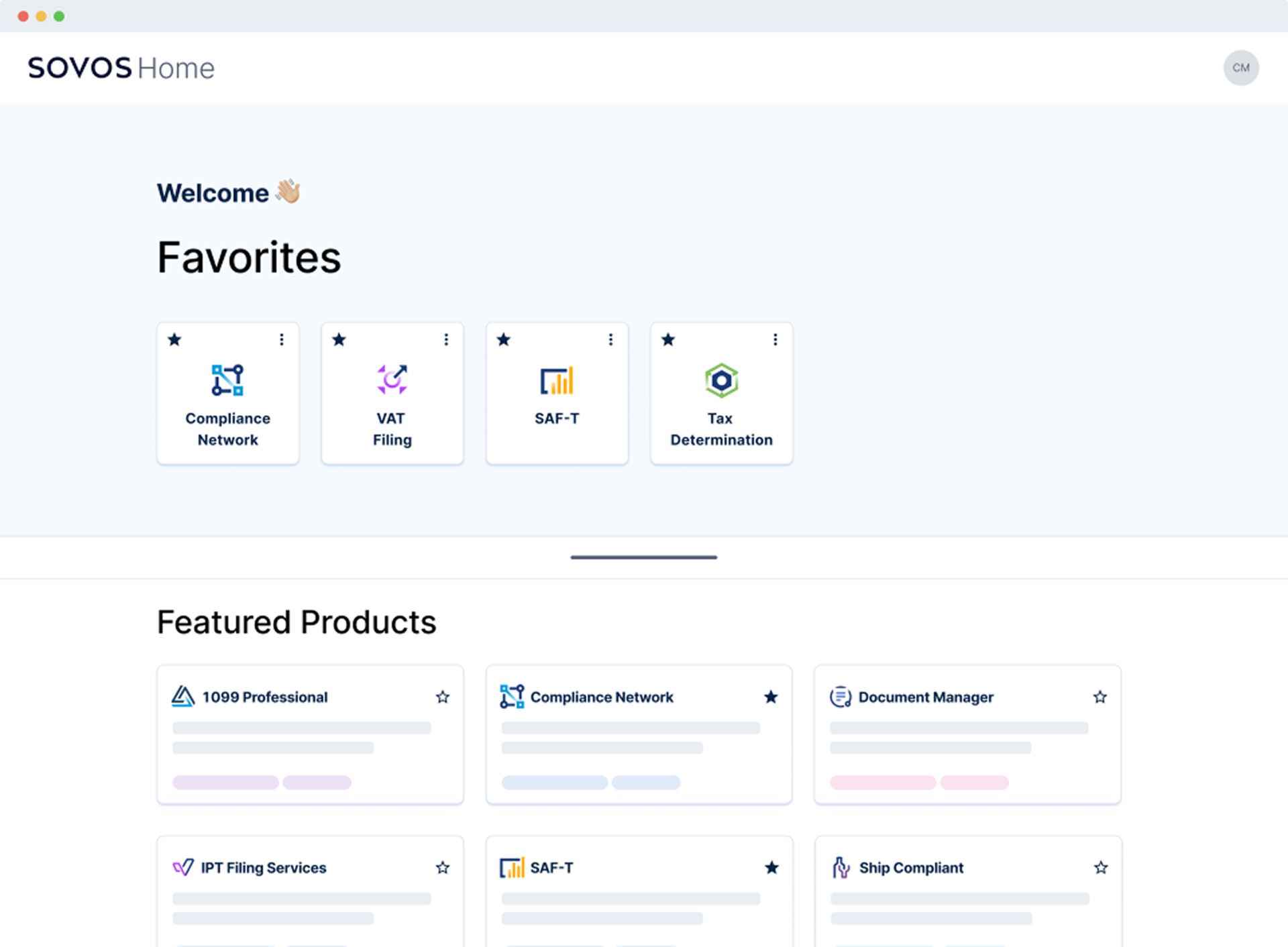The image size is (1288, 947).
Task: Favorite 1099 Professional with its star
Action: tap(443, 697)
